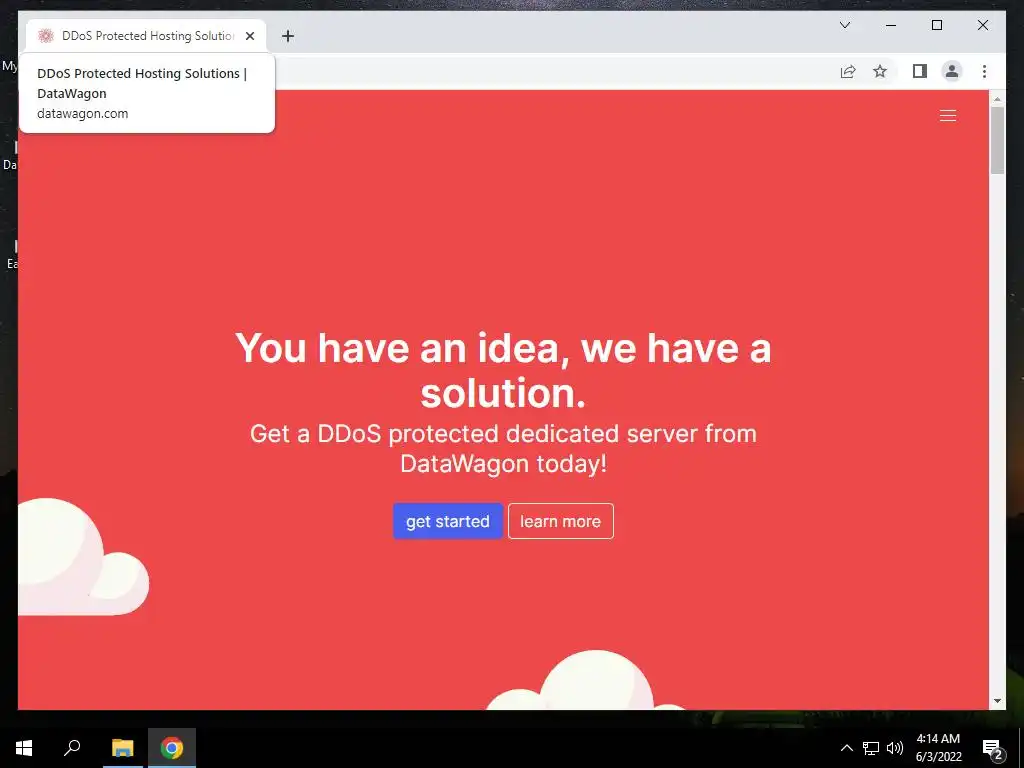Viewport: 1024px width, 768px height.
Task: Click the 'Get a DDoS protected' subtitle text
Action: point(503,449)
